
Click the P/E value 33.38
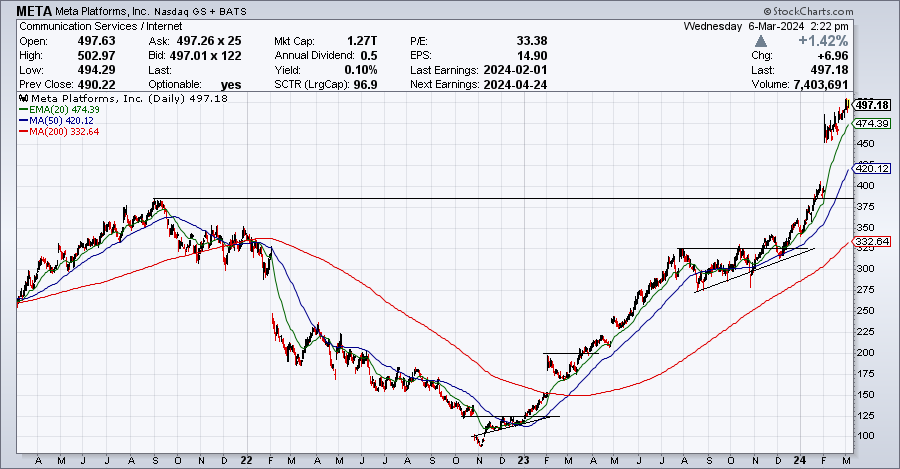point(532,41)
